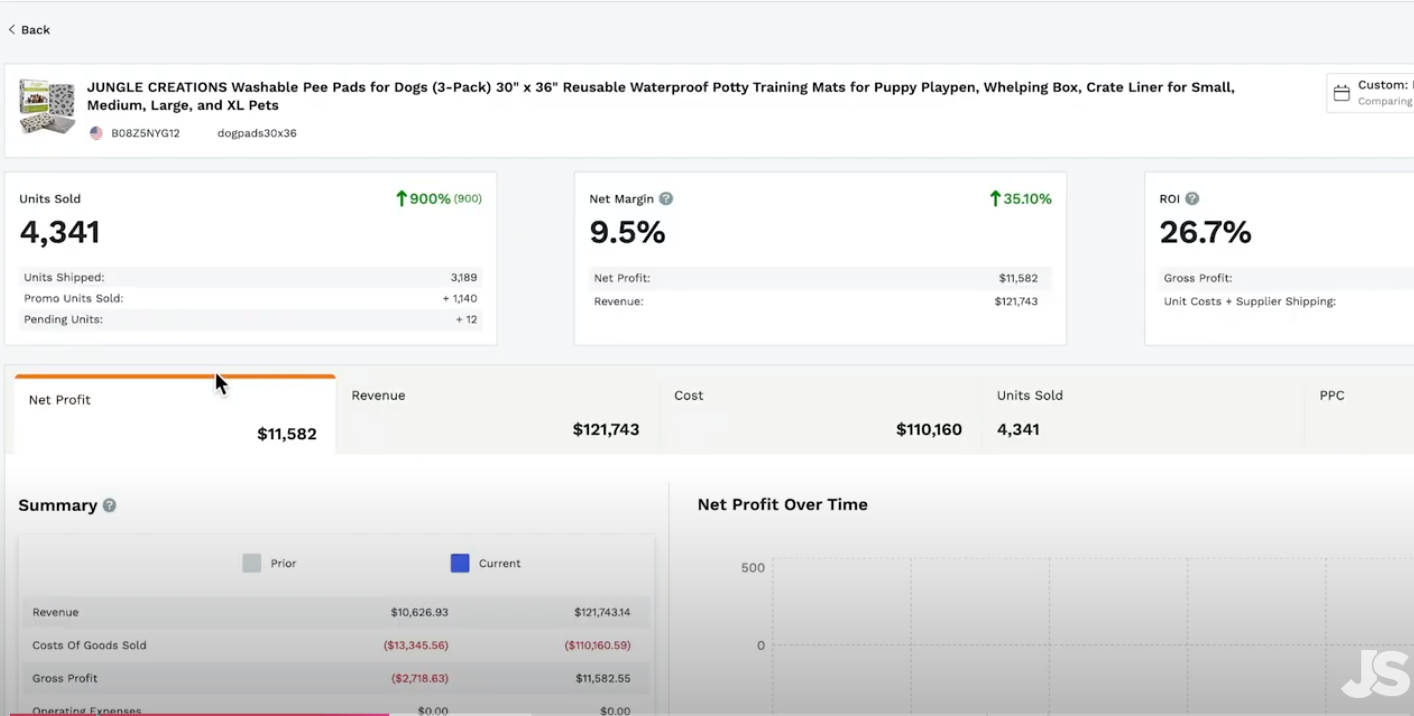Click the green up arrow beside 900%
Image resolution: width=1414 pixels, height=716 pixels.
(401, 199)
